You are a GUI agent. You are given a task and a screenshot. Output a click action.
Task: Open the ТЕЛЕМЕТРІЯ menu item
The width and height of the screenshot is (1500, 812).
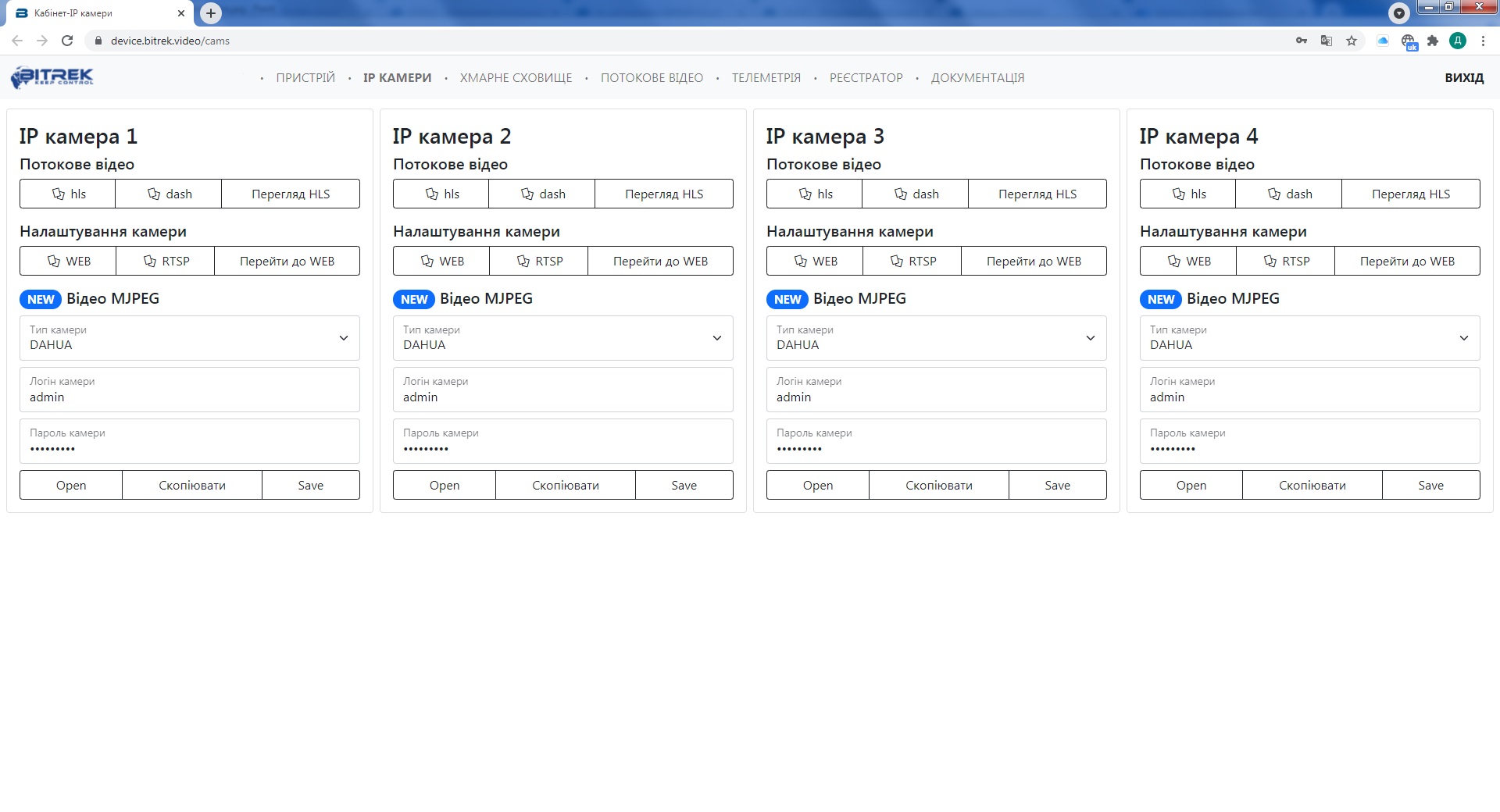(x=766, y=78)
